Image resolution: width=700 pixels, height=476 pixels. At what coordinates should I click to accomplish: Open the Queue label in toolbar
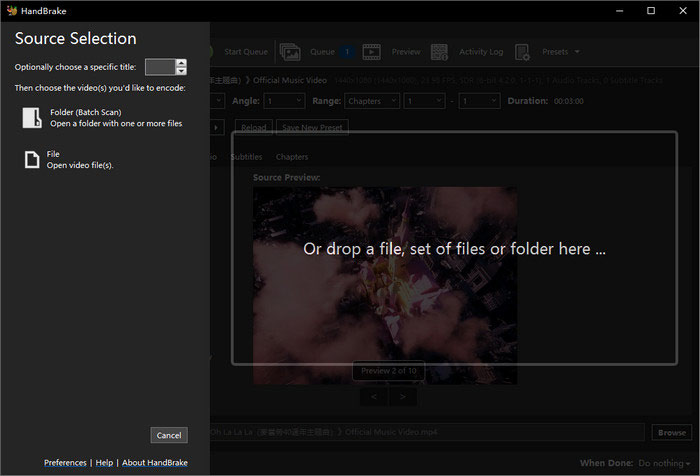pyautogui.click(x=322, y=52)
